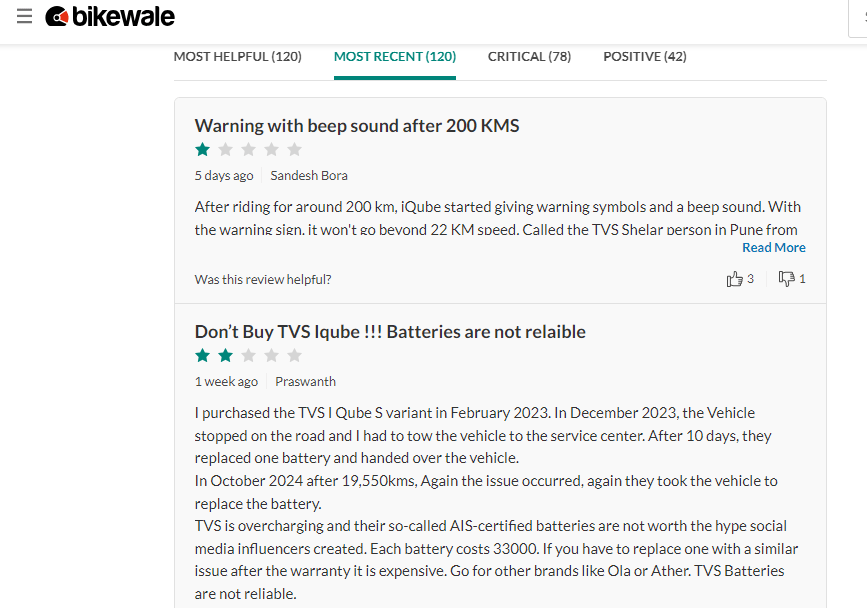Image resolution: width=867 pixels, height=608 pixels.
Task: Open the 'Don't Buy TVS Iqube' review title
Action: point(390,332)
